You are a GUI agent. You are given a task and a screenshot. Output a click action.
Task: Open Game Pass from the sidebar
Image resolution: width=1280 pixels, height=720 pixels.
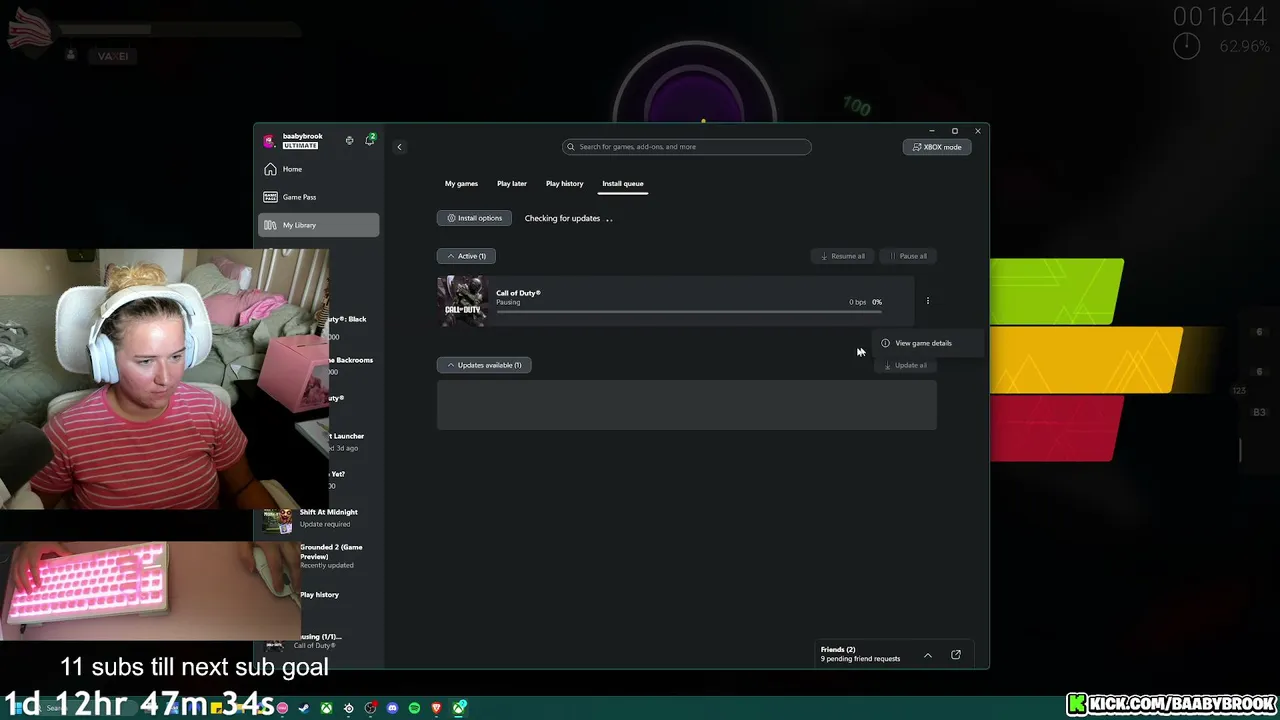(x=318, y=197)
